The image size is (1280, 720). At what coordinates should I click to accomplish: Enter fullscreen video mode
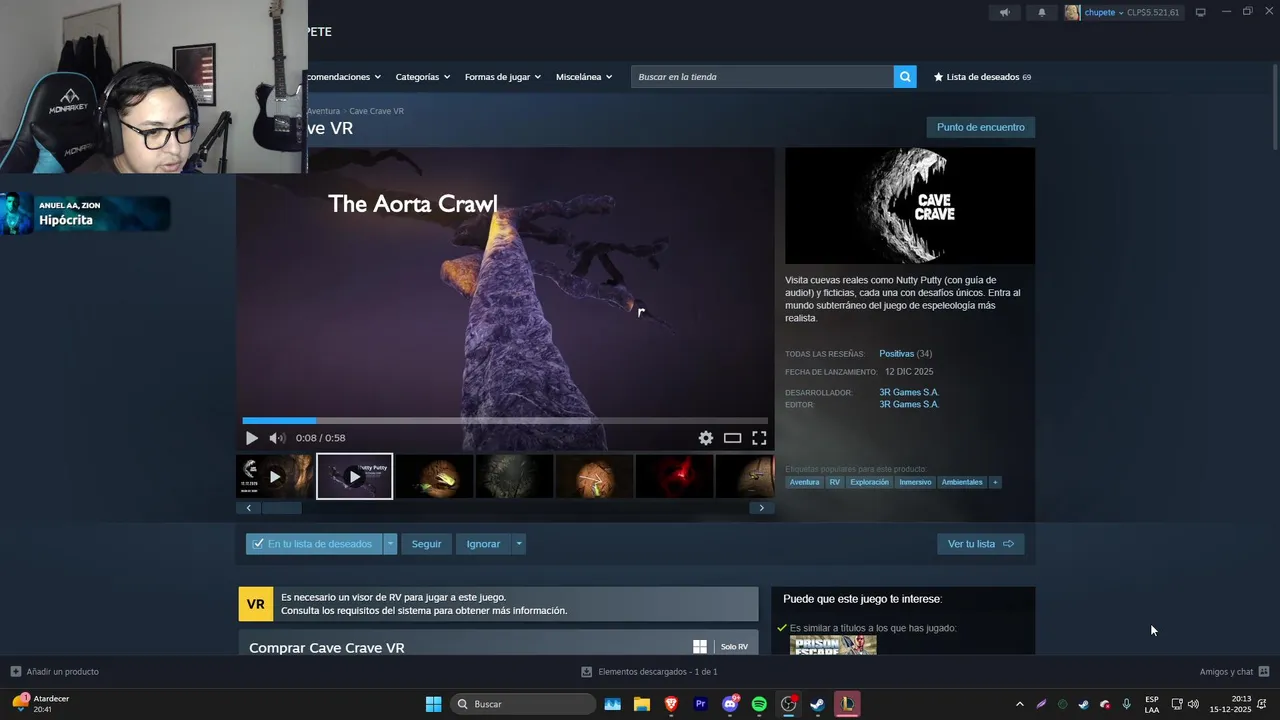pos(759,438)
